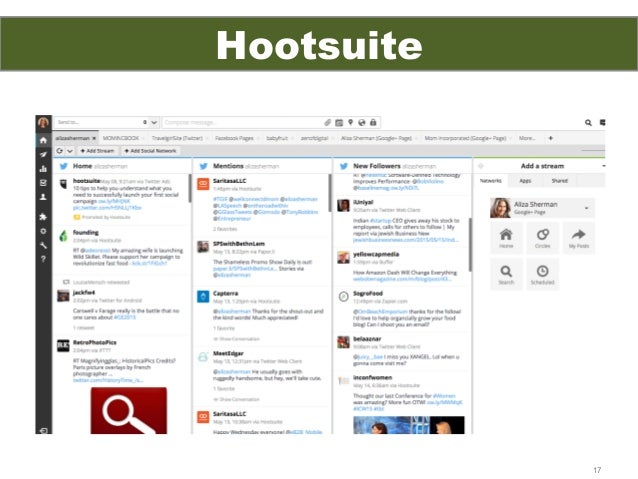
Task: Switch to the Aliza Sherman (Google+ Page) tab
Action: point(376,138)
